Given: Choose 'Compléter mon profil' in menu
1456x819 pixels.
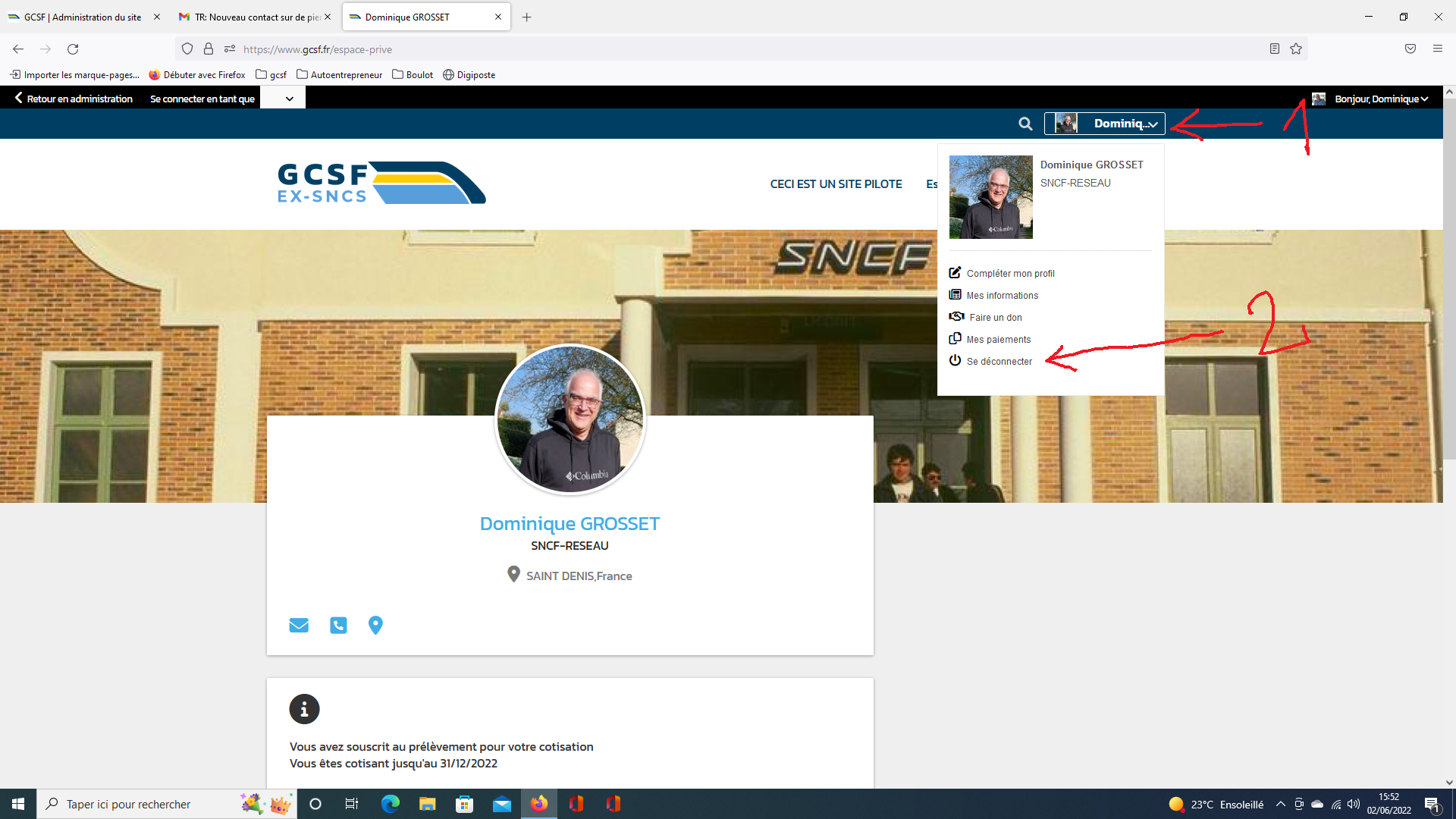Looking at the screenshot, I should (1010, 273).
